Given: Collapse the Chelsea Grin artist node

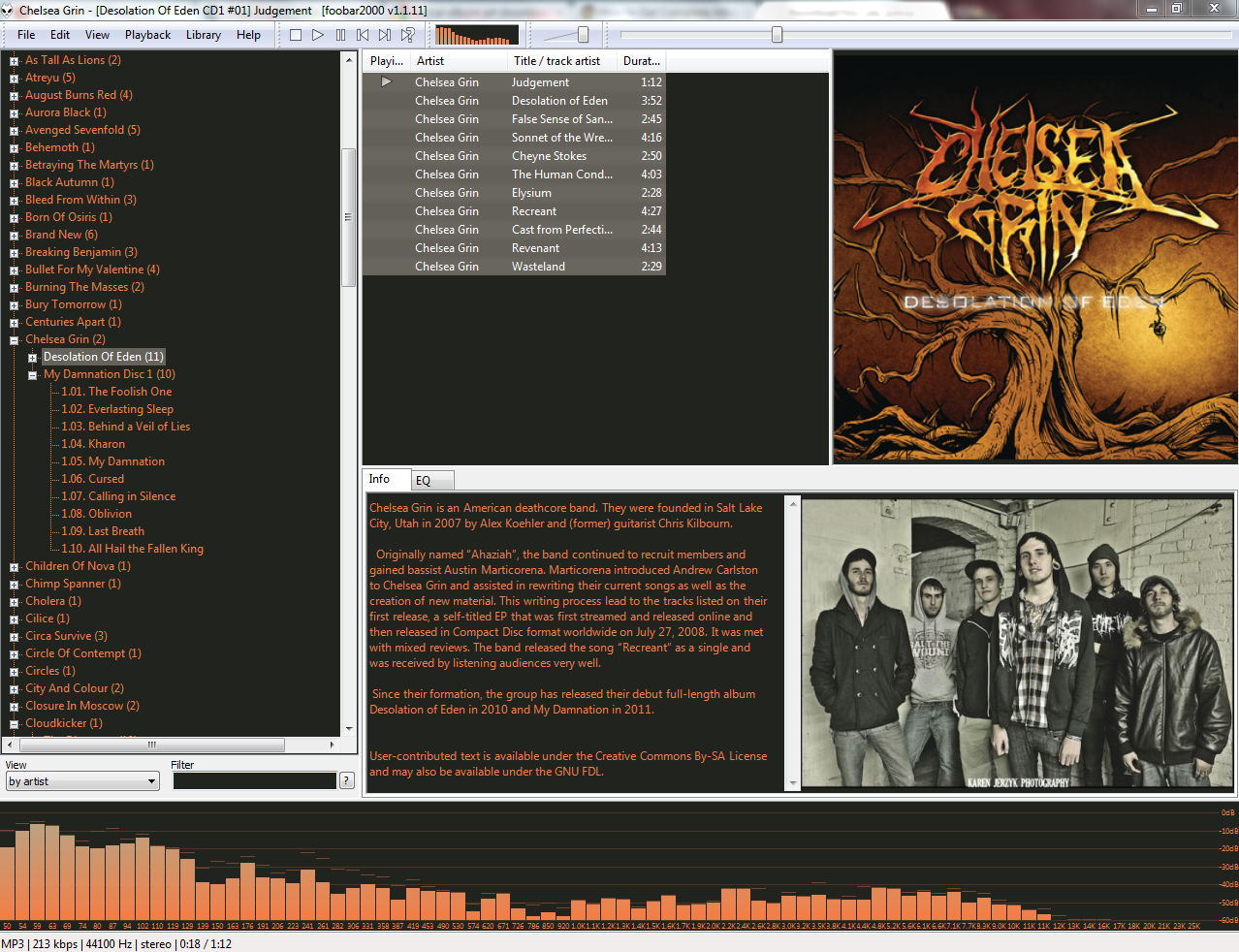Looking at the screenshot, I should (15, 340).
